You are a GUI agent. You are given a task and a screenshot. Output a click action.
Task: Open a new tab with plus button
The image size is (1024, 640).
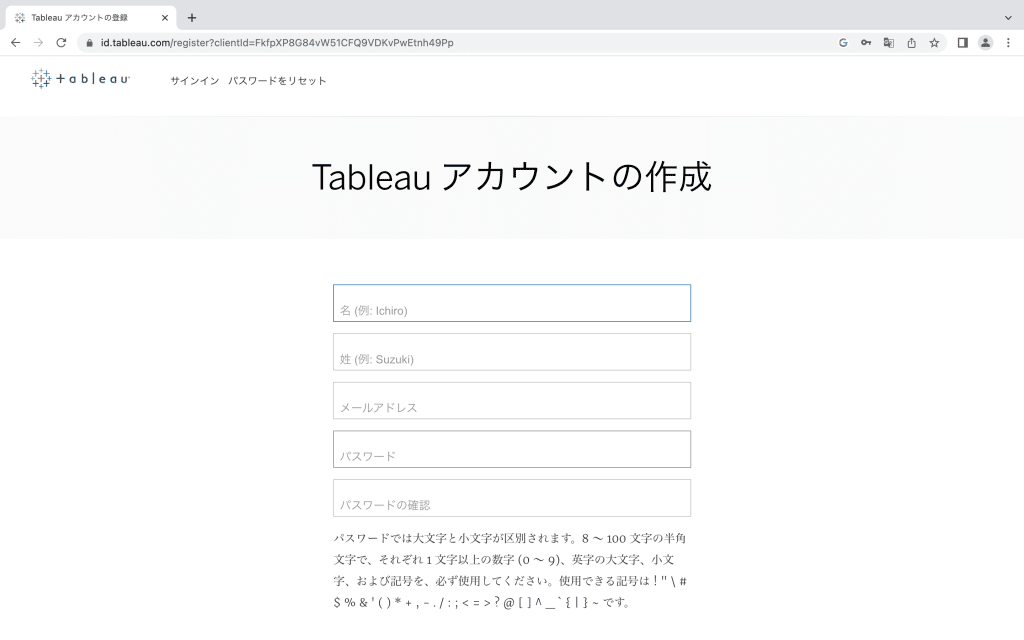pyautogui.click(x=192, y=18)
